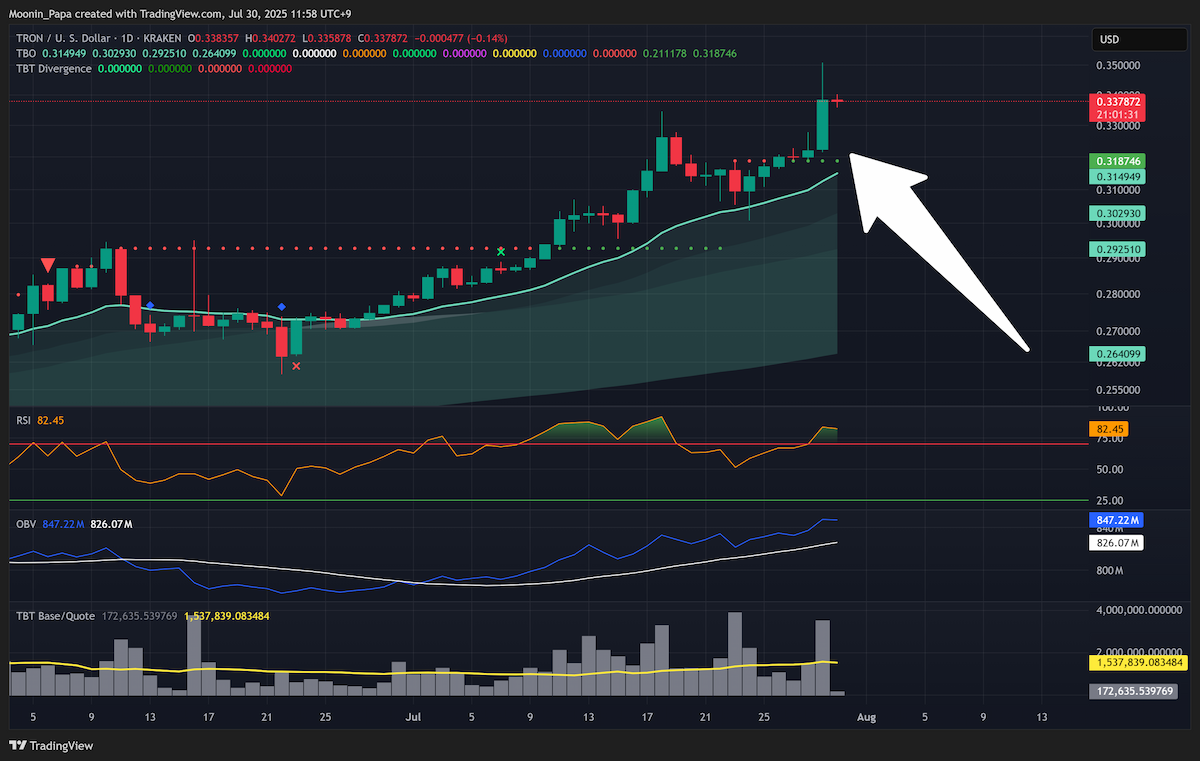1200x761 pixels.
Task: Click the RSI indicator legend label
Action: pyautogui.click(x=25, y=421)
